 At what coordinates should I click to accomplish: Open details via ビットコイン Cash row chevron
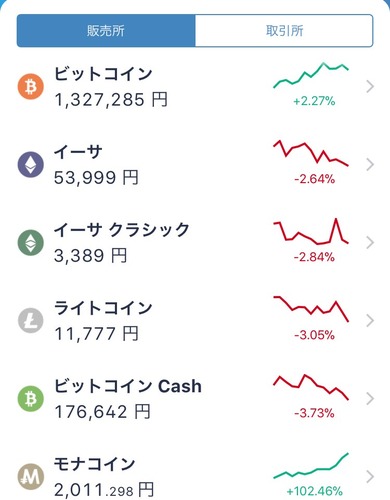click(370, 399)
